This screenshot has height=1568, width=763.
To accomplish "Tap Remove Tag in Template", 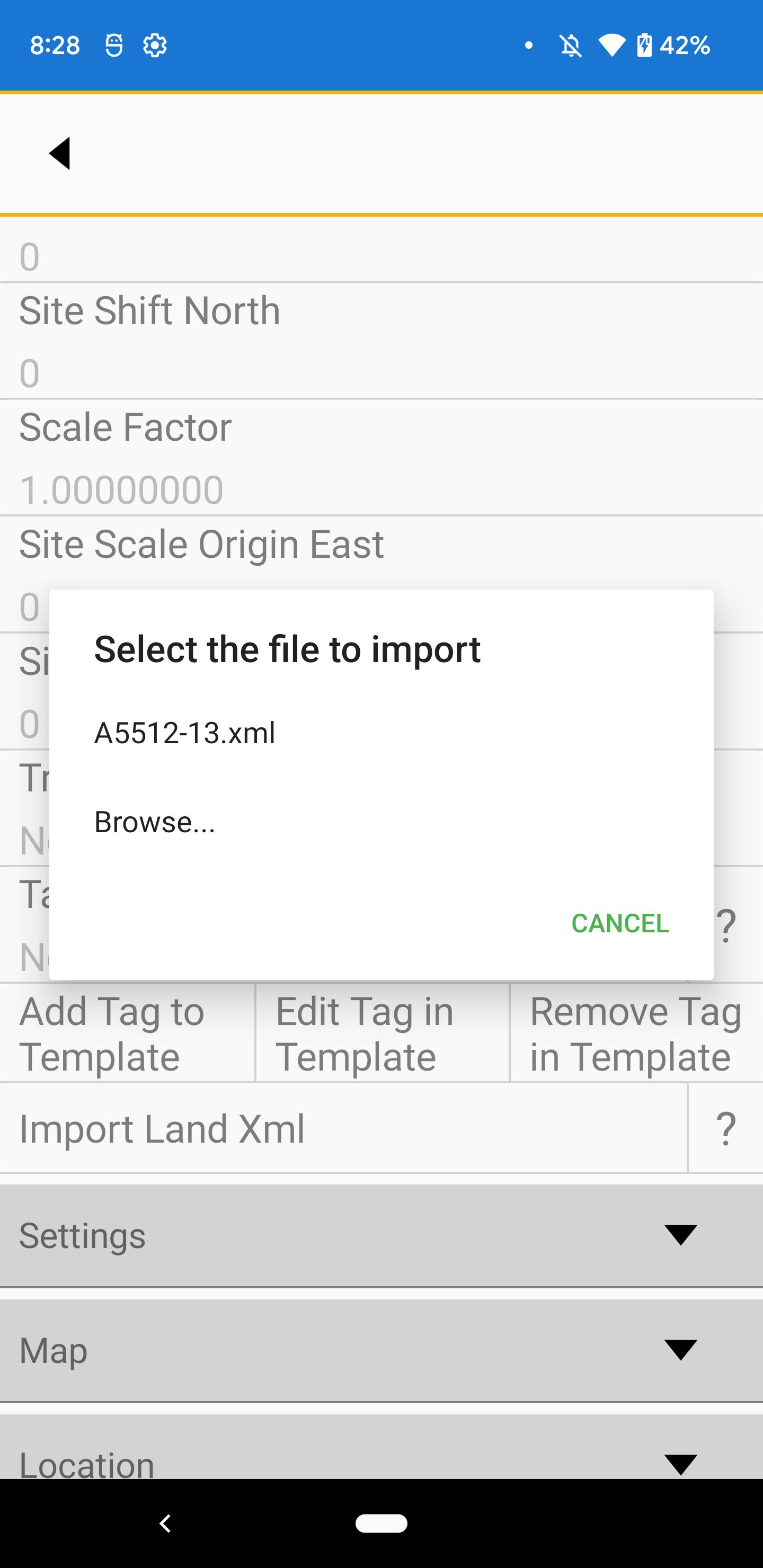I will (636, 1033).
